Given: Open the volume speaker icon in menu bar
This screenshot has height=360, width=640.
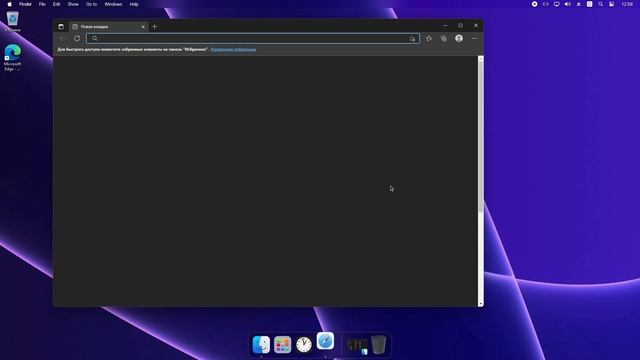Looking at the screenshot, I should [567, 4].
